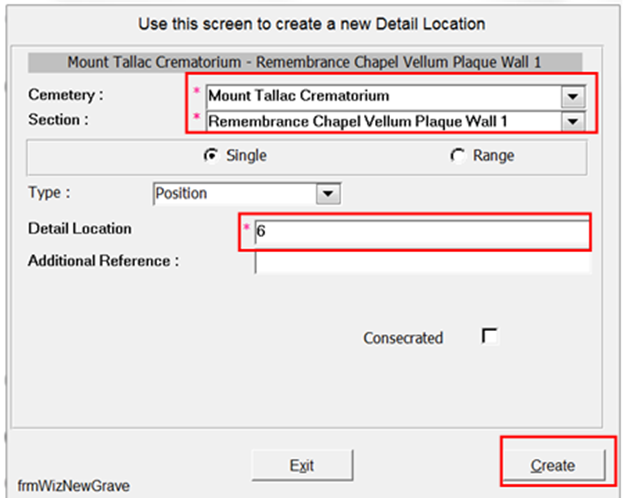This screenshot has width=625, height=498.
Task: Click the 'Use this screen to create' title
Action: (x=312, y=24)
